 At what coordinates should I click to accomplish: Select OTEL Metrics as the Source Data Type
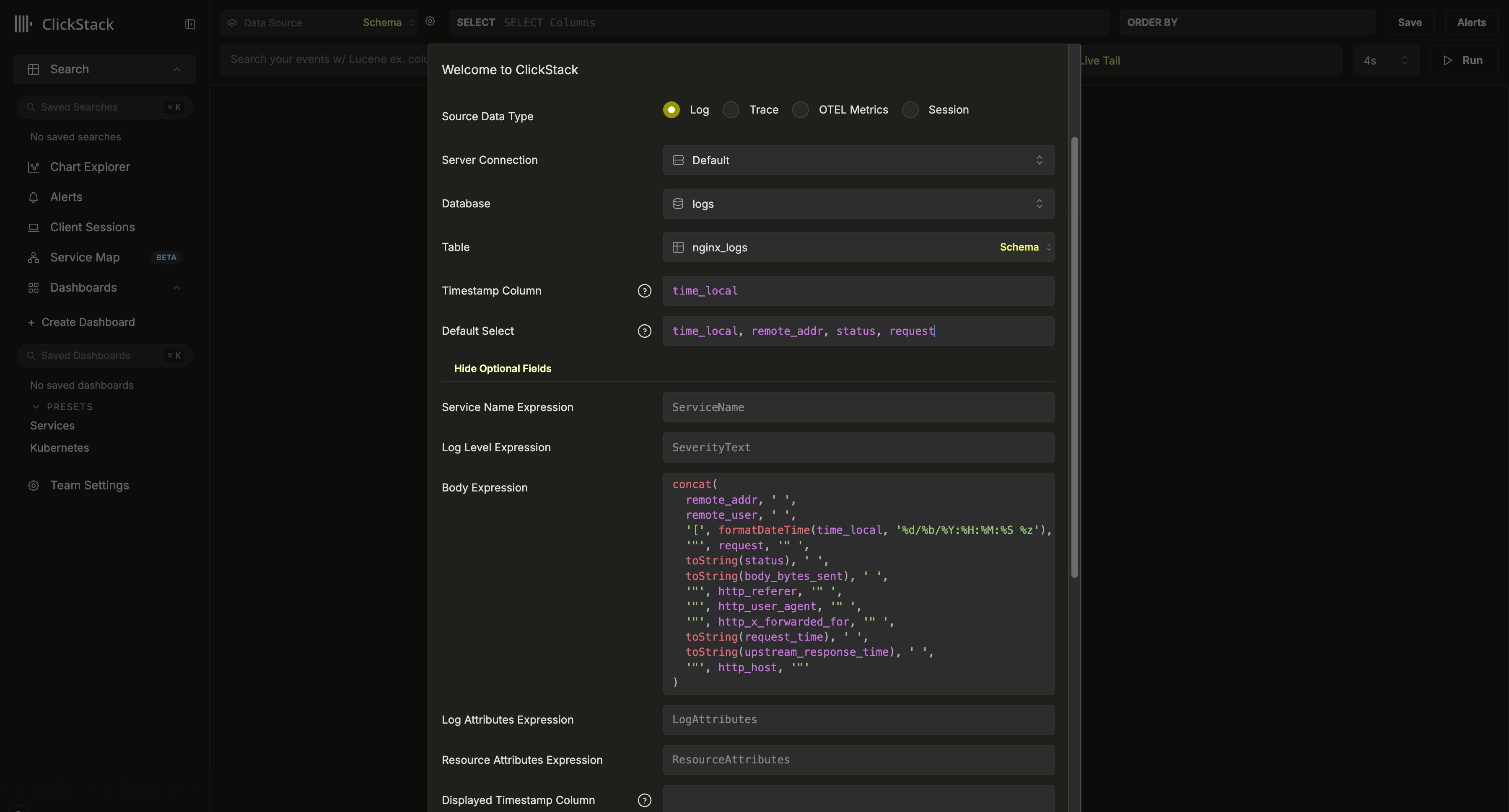(800, 109)
